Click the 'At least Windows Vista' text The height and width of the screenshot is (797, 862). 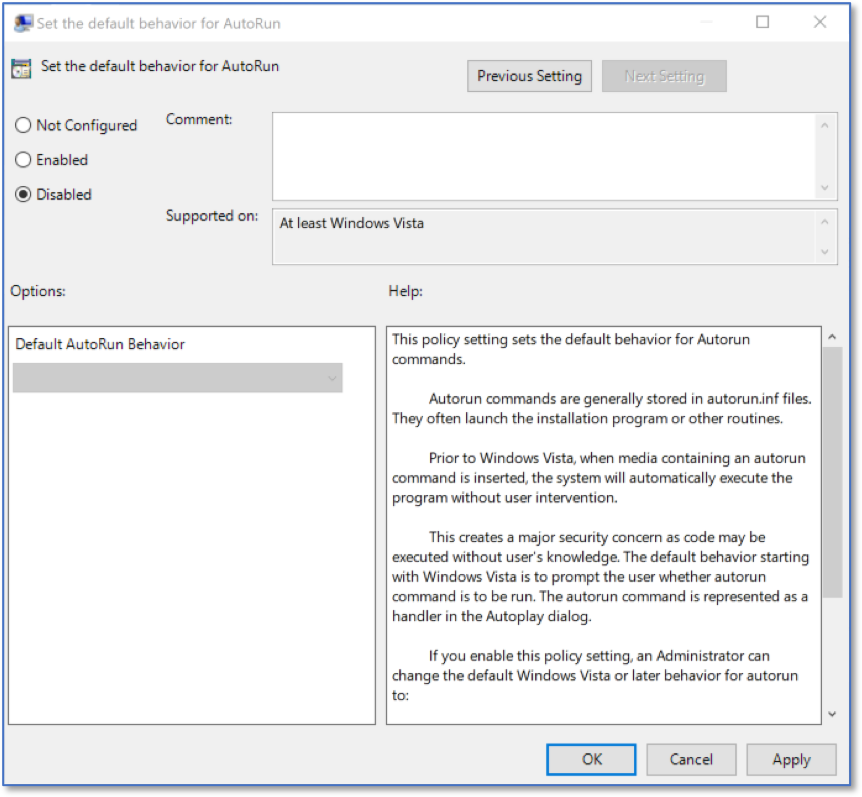tap(352, 223)
